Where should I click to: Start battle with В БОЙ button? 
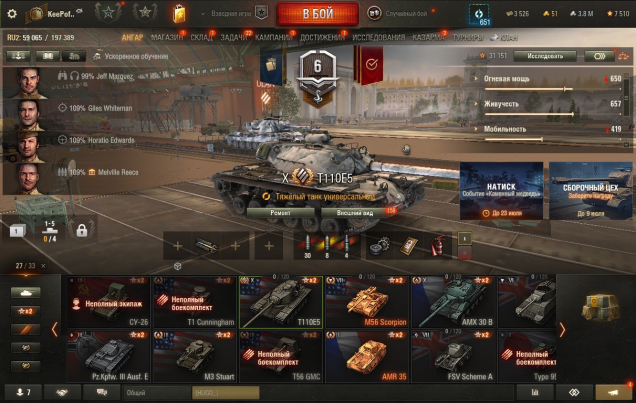(x=318, y=13)
